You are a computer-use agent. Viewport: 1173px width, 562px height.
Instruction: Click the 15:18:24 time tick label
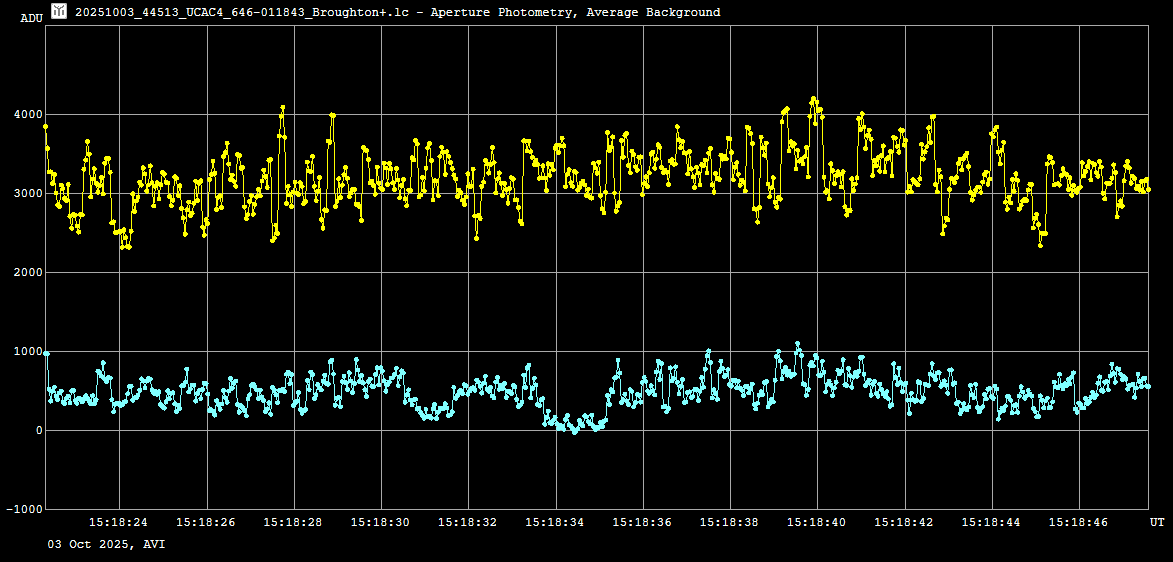118,522
